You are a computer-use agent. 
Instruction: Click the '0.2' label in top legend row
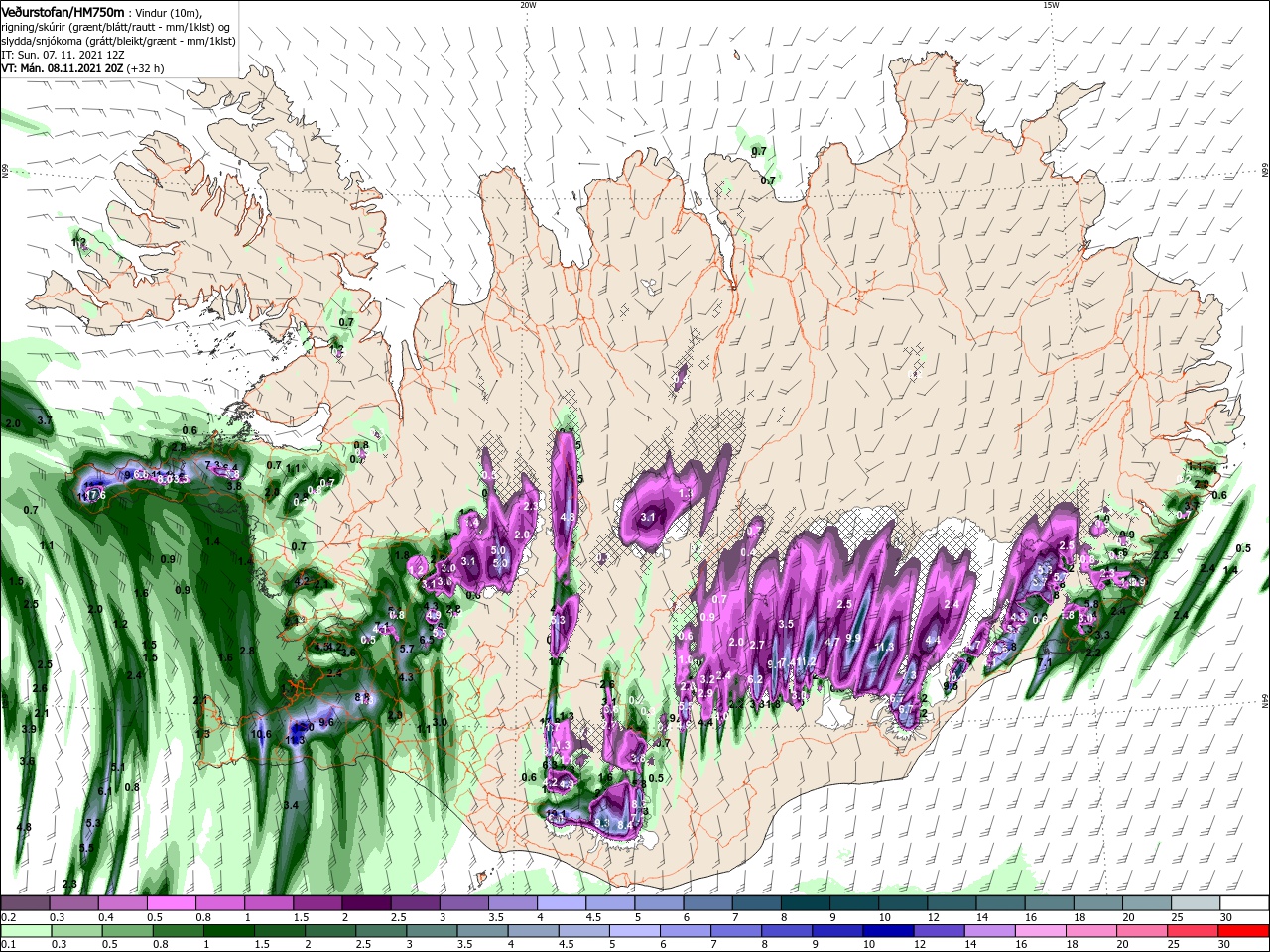pos(7,918)
